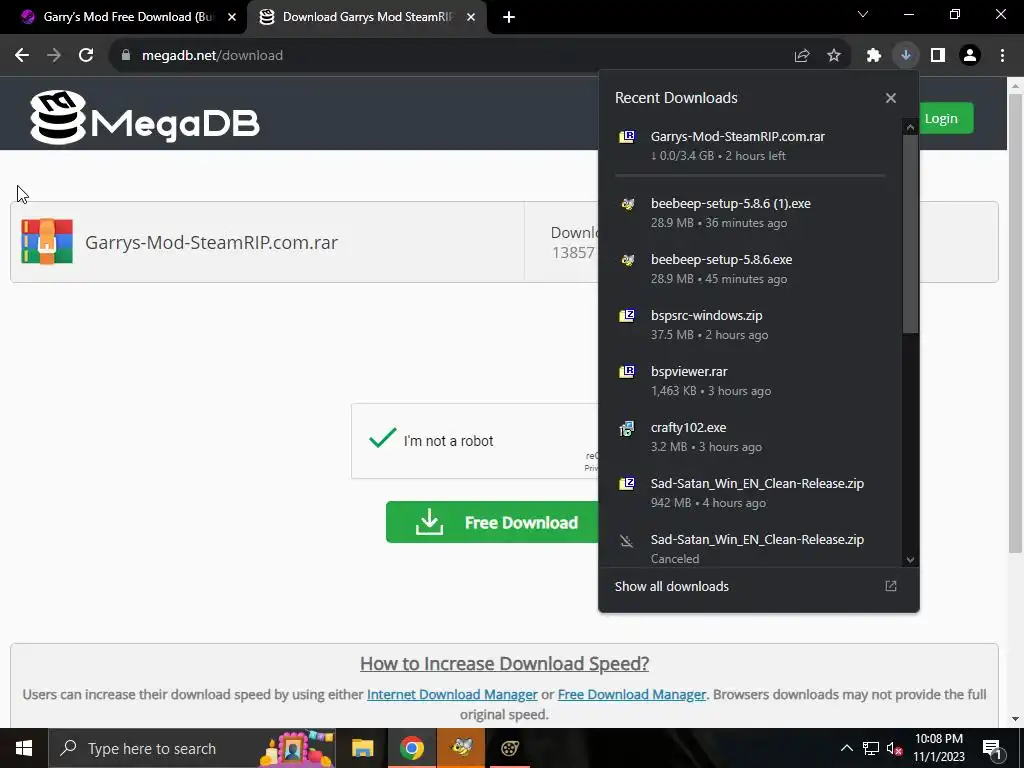Viewport: 1024px width, 768px height.
Task: Open Garrys-Mod-SteamRIP.com.rar in downloads list
Action: tap(750, 146)
